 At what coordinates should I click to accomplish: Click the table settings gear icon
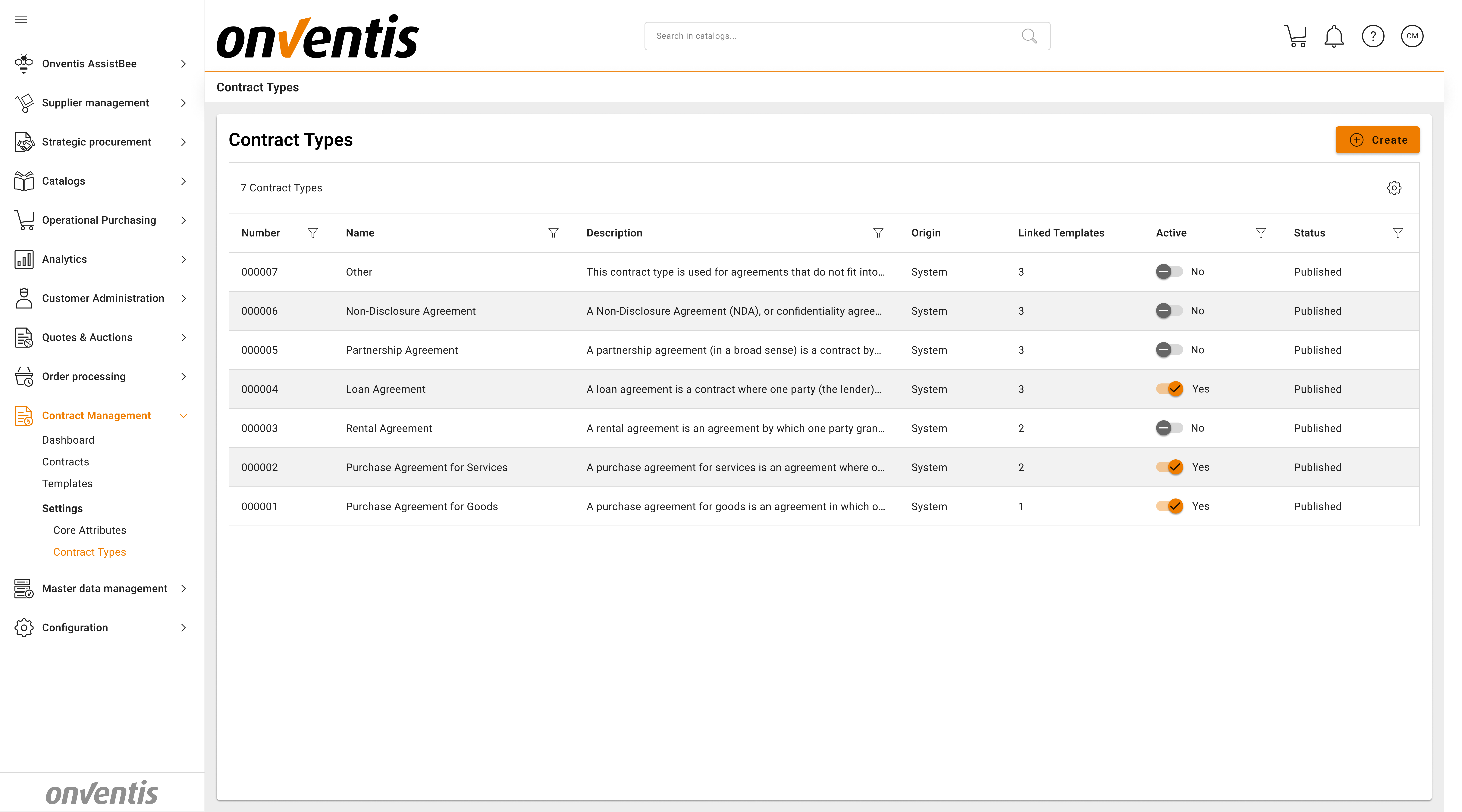pyautogui.click(x=1394, y=188)
